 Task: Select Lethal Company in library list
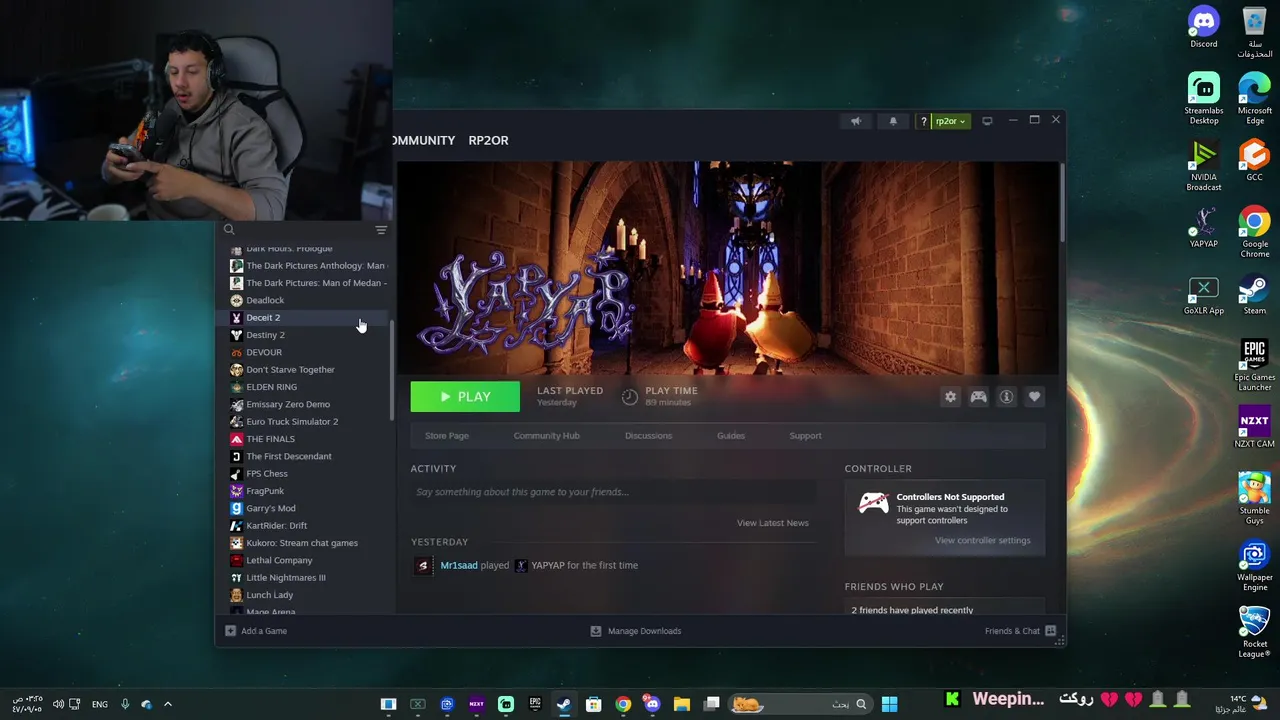click(304, 560)
